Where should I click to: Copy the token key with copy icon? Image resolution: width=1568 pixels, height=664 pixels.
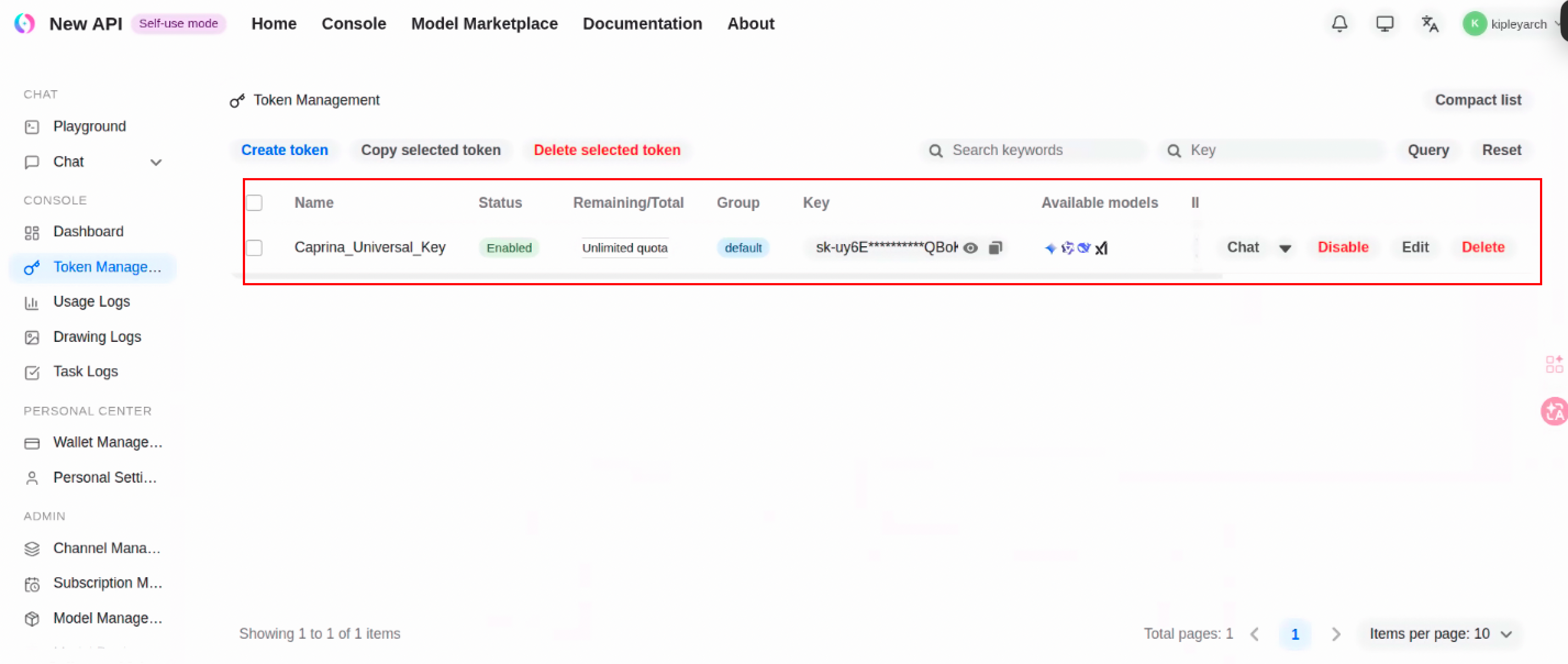[x=995, y=248]
